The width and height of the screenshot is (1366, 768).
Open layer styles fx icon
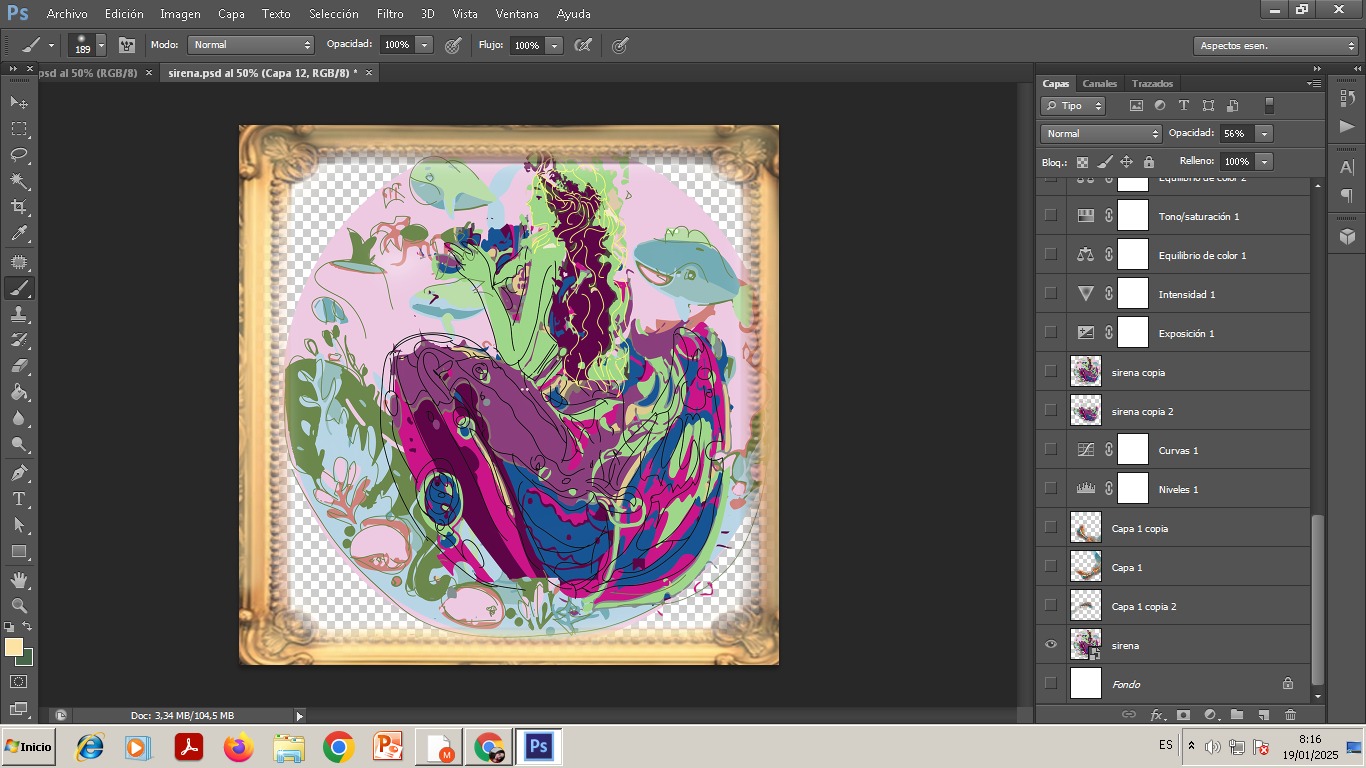tap(1157, 715)
